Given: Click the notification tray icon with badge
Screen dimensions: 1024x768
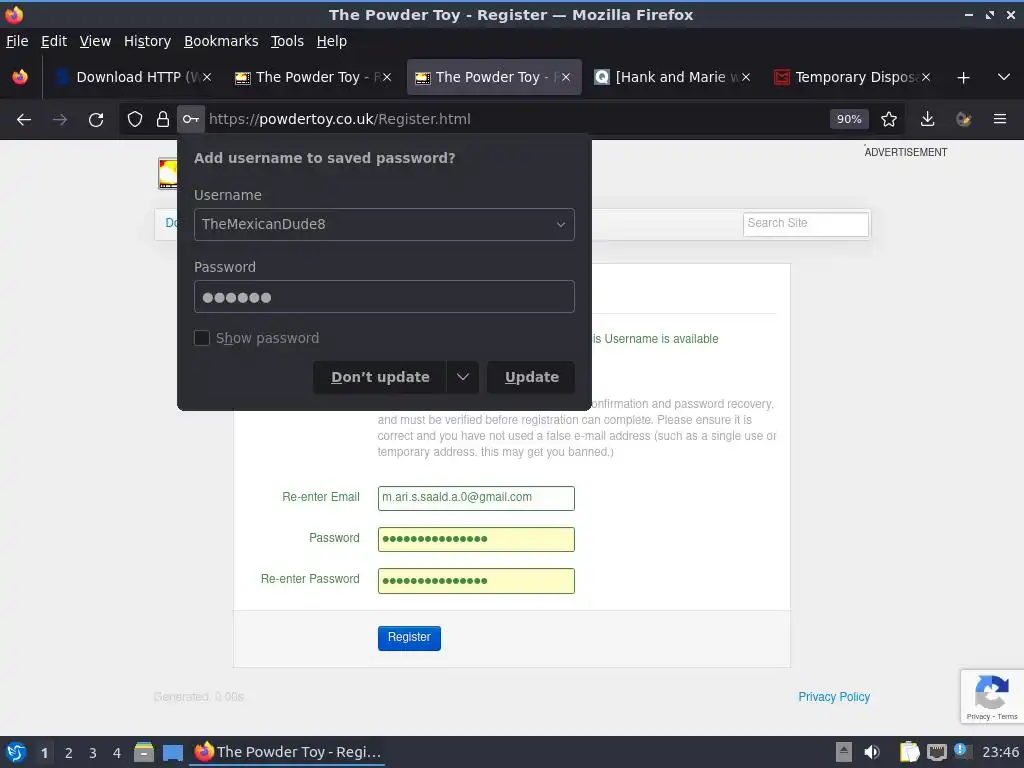Looking at the screenshot, I should [x=962, y=751].
